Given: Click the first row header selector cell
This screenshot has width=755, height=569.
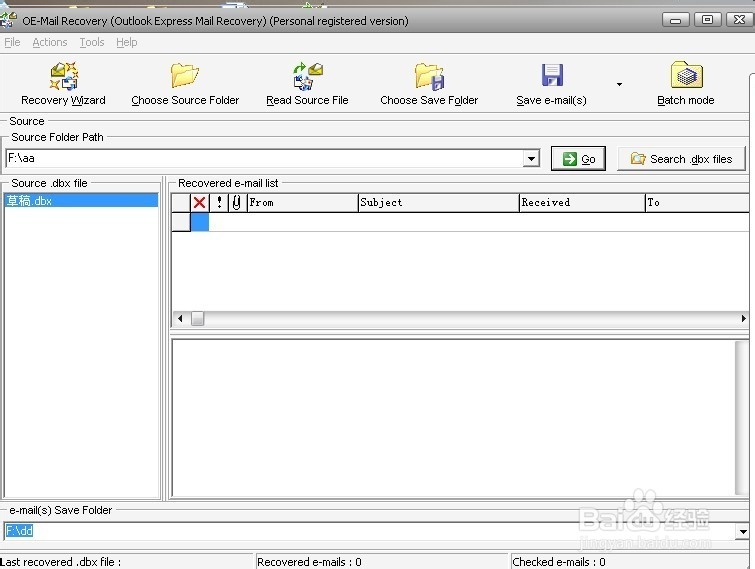Looking at the screenshot, I should 181,222.
